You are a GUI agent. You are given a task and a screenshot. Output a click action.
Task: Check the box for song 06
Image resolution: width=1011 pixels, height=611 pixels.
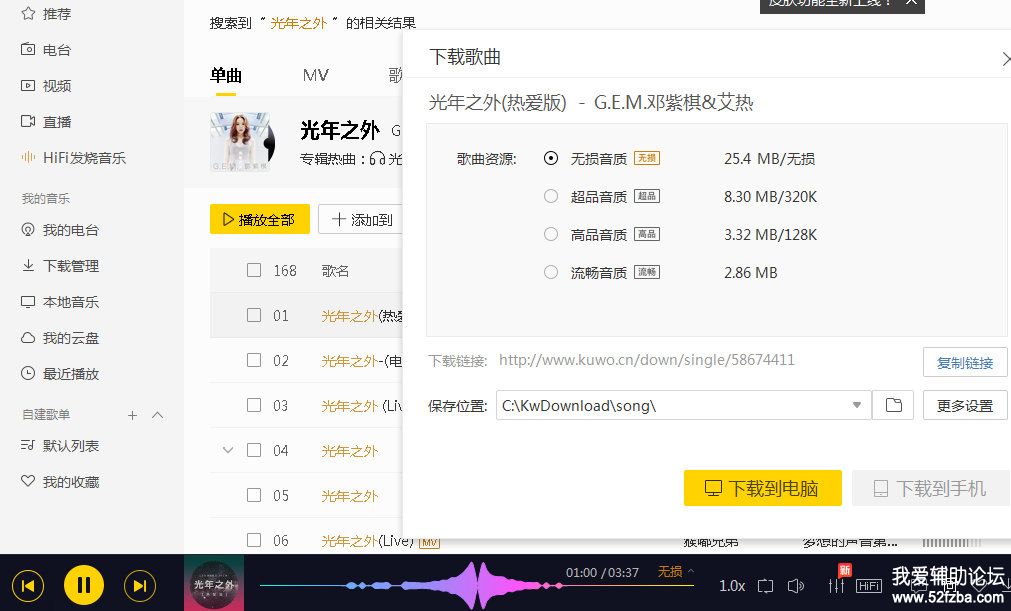pos(254,540)
